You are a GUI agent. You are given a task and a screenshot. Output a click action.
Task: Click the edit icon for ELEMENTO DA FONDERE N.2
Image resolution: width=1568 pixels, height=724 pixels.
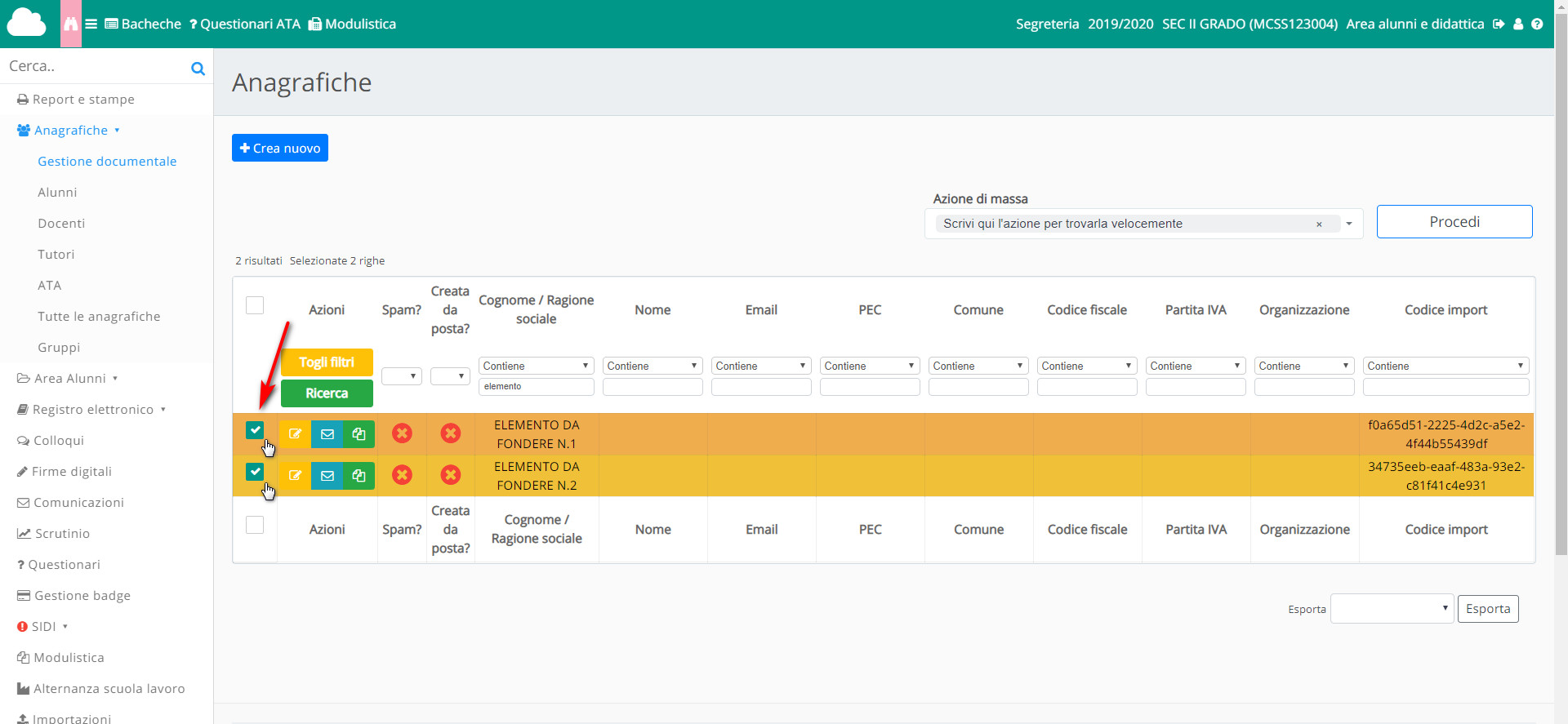(x=295, y=476)
